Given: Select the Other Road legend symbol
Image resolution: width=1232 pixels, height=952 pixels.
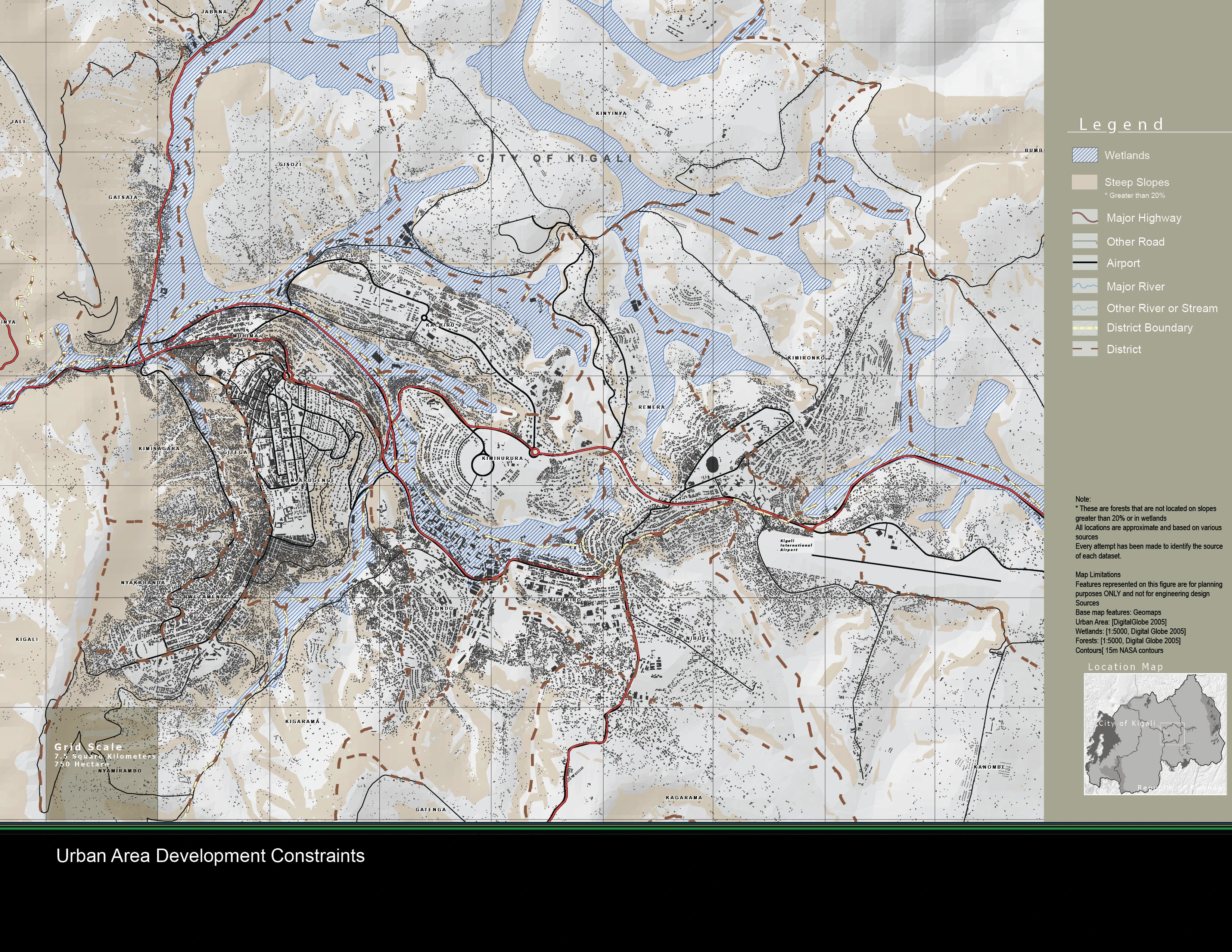Looking at the screenshot, I should point(1085,242).
